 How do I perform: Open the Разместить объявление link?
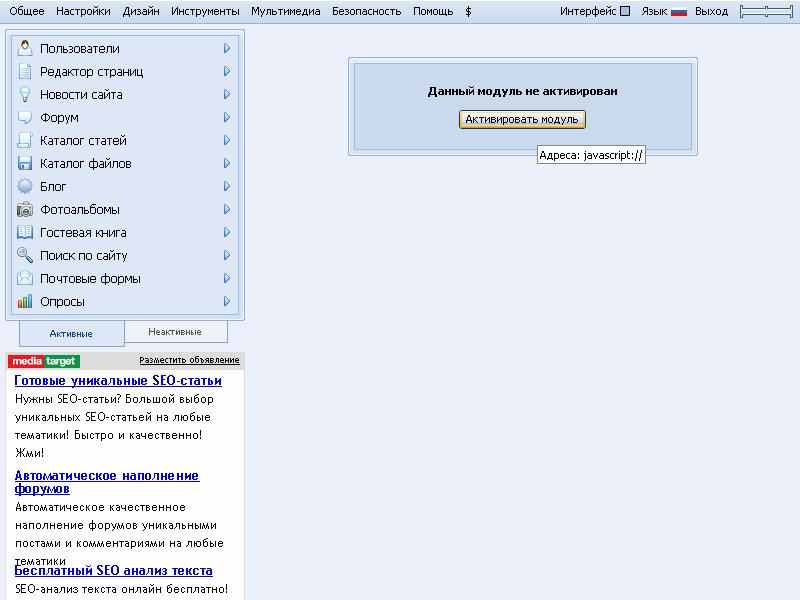point(189,360)
